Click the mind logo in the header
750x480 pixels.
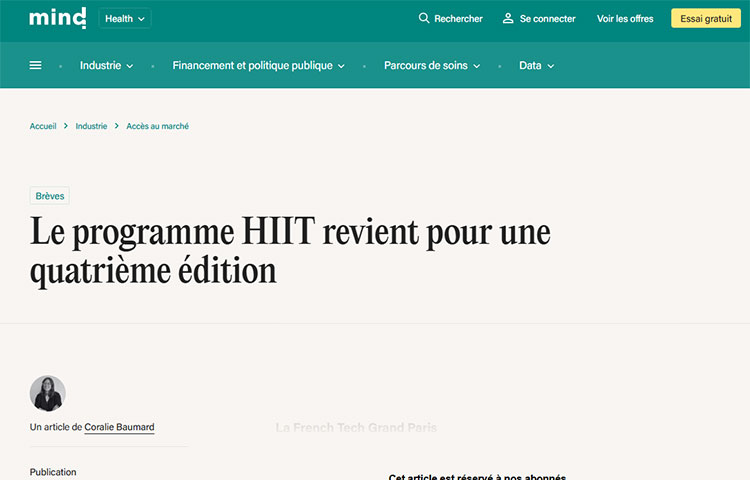(57, 18)
